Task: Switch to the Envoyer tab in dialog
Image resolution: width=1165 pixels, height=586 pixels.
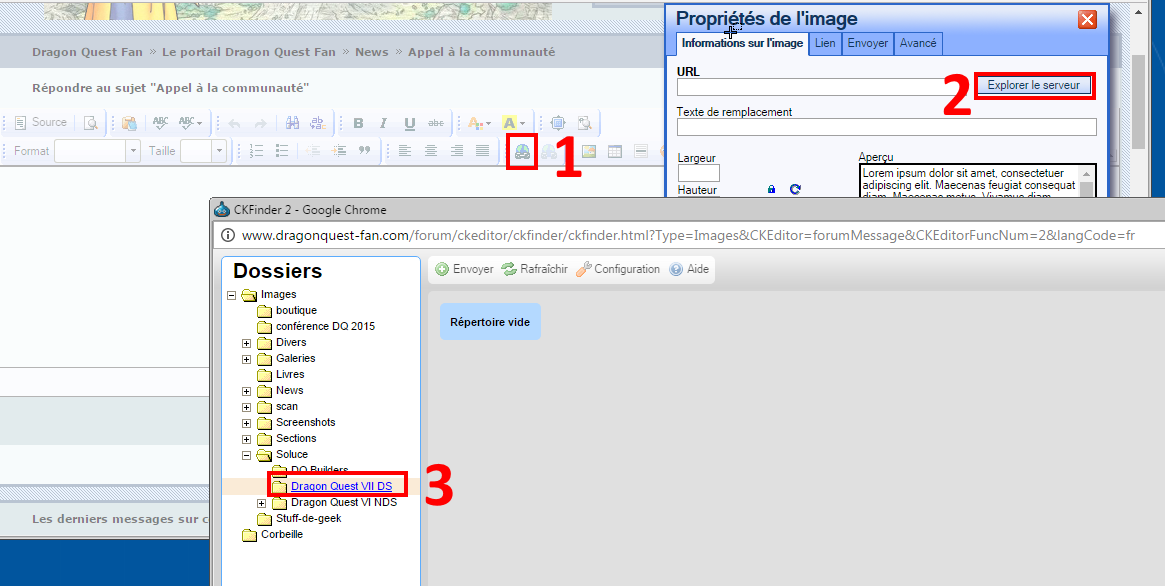Action: (x=867, y=43)
